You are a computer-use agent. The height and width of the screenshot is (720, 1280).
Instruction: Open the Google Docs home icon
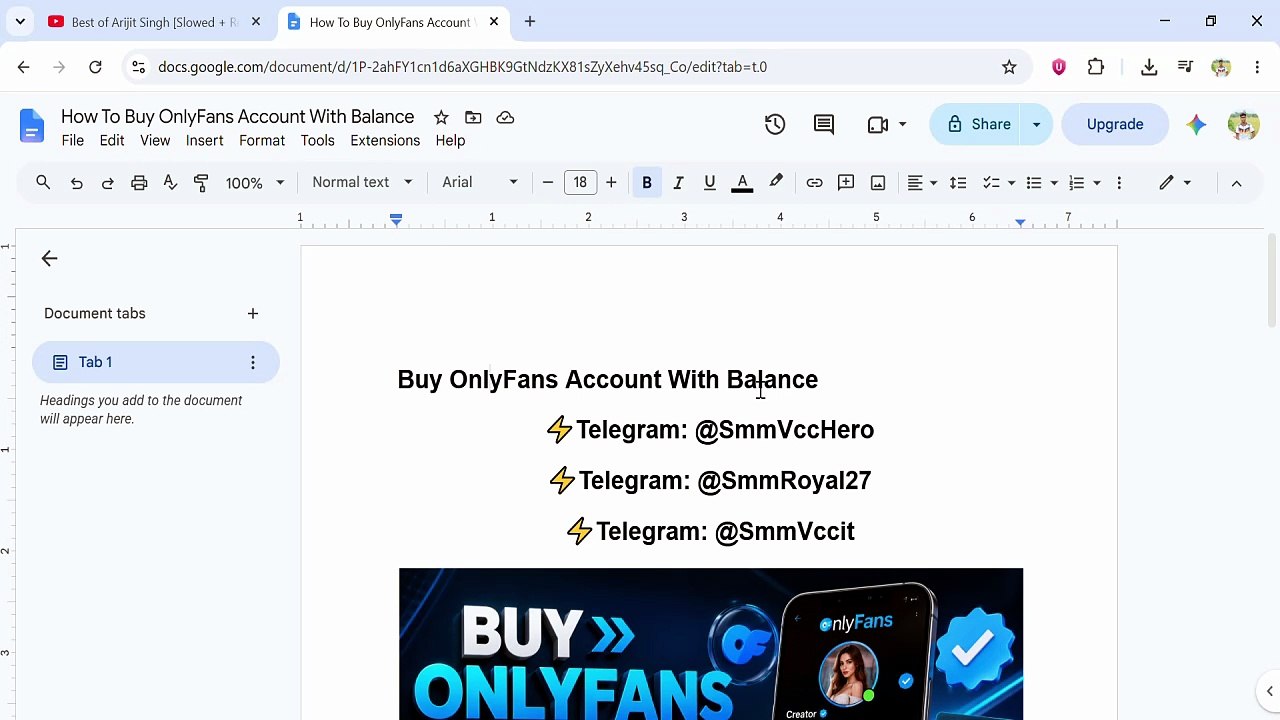coord(32,127)
